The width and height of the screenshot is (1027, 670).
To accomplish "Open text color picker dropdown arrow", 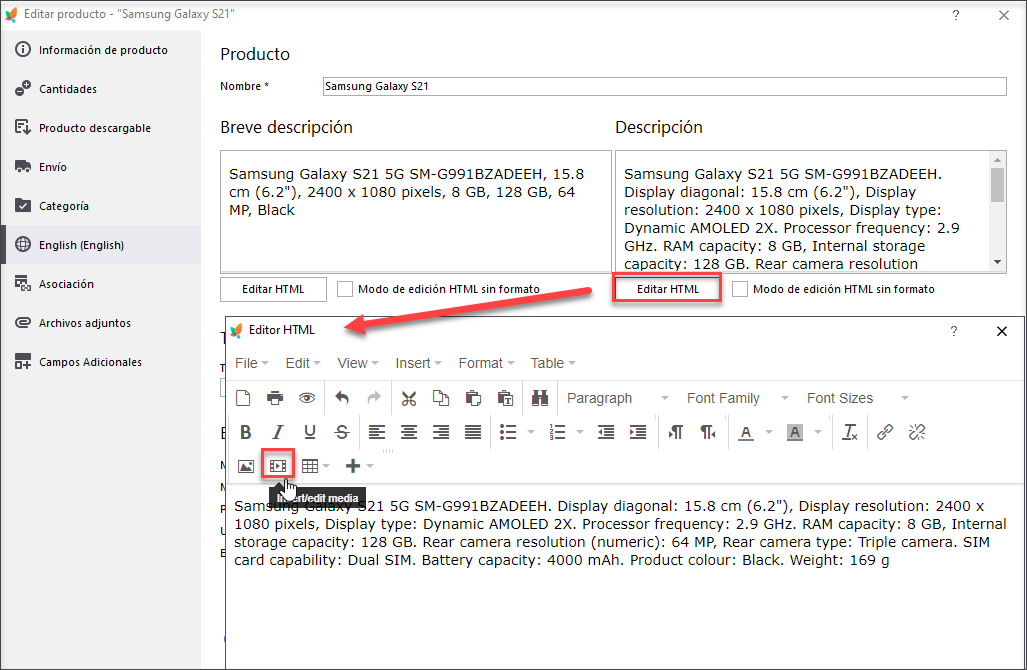I will 769,432.
